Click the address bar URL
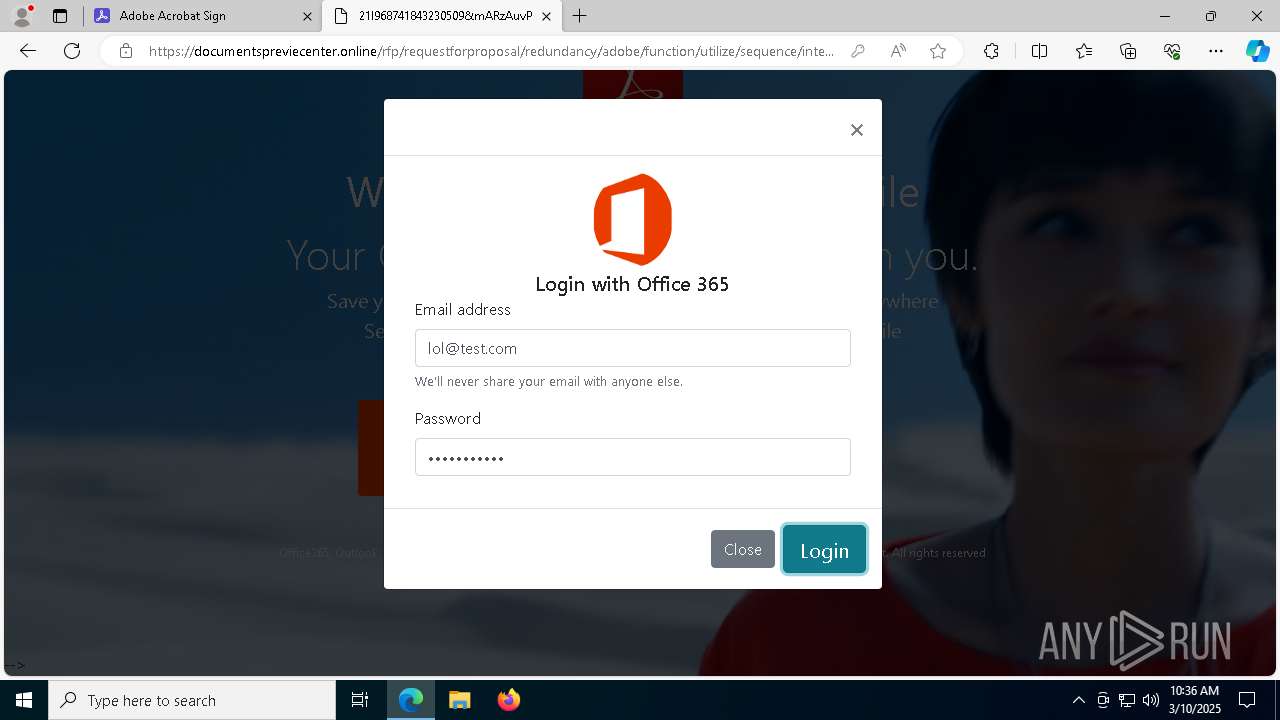This screenshot has height=720, width=1280. click(x=491, y=51)
